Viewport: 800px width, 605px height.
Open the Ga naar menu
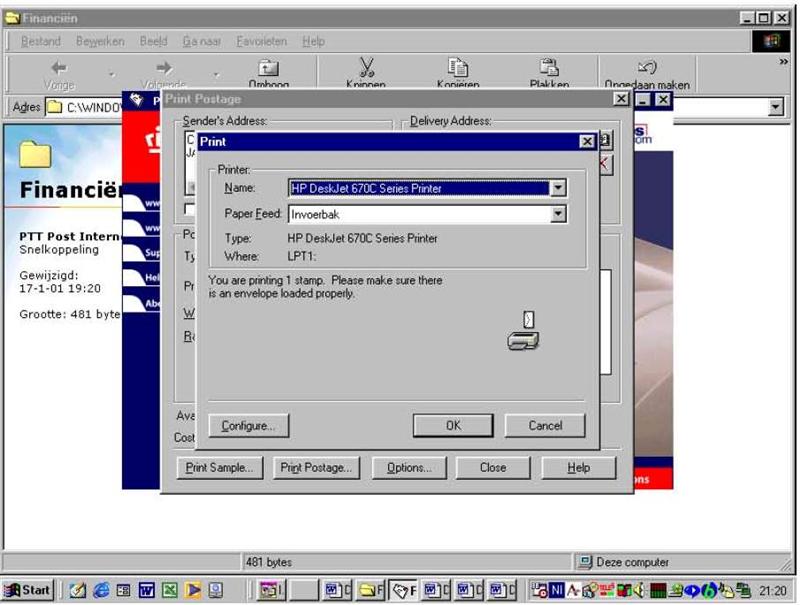[202, 41]
